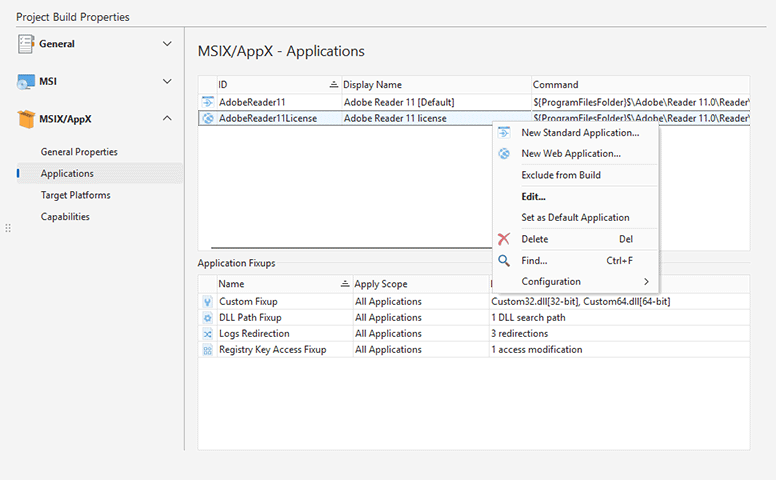Screen dimensions: 776x480
Task: Click the Logs Redirection row icon
Action: coord(207,334)
